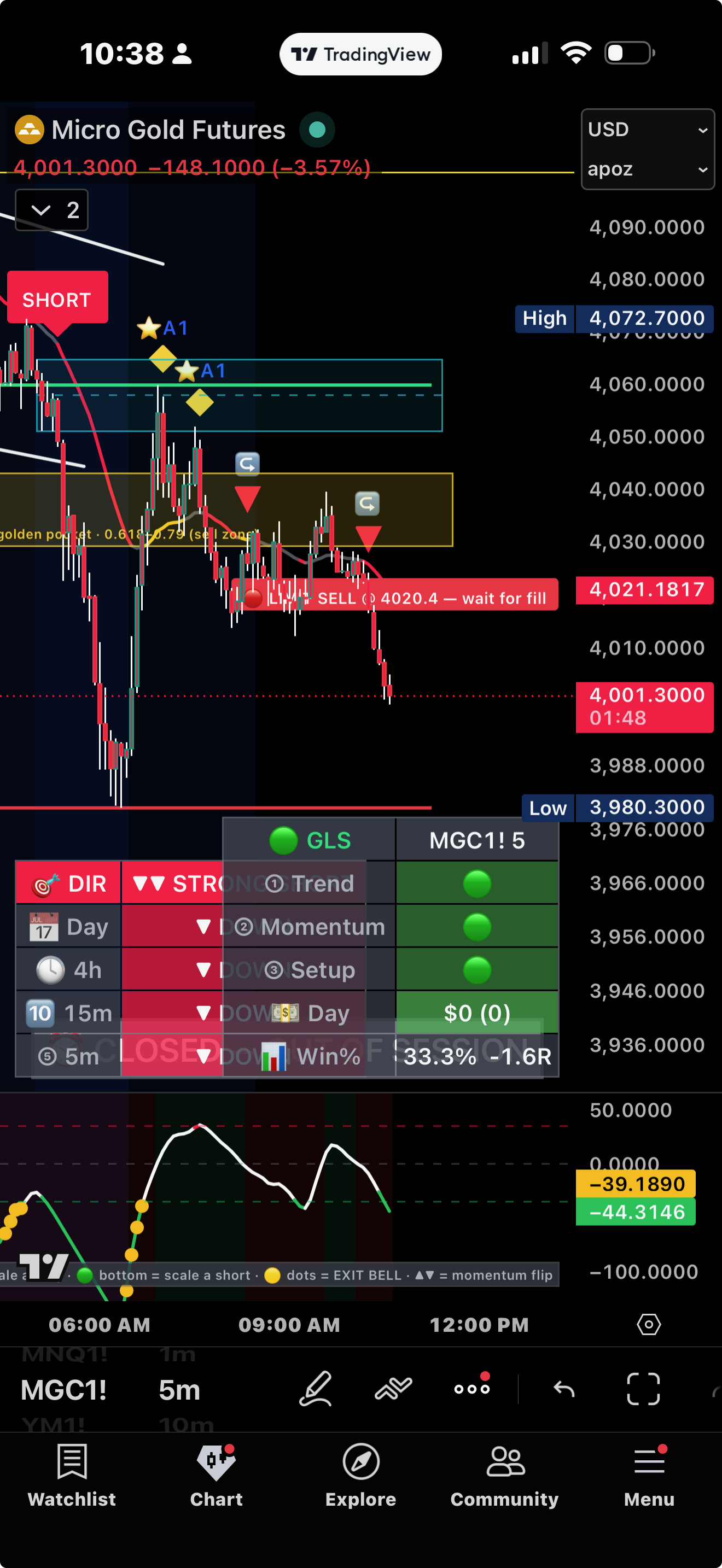Screen dimensions: 722x1568
Task: Open the Explore tab
Action: (x=361, y=1475)
